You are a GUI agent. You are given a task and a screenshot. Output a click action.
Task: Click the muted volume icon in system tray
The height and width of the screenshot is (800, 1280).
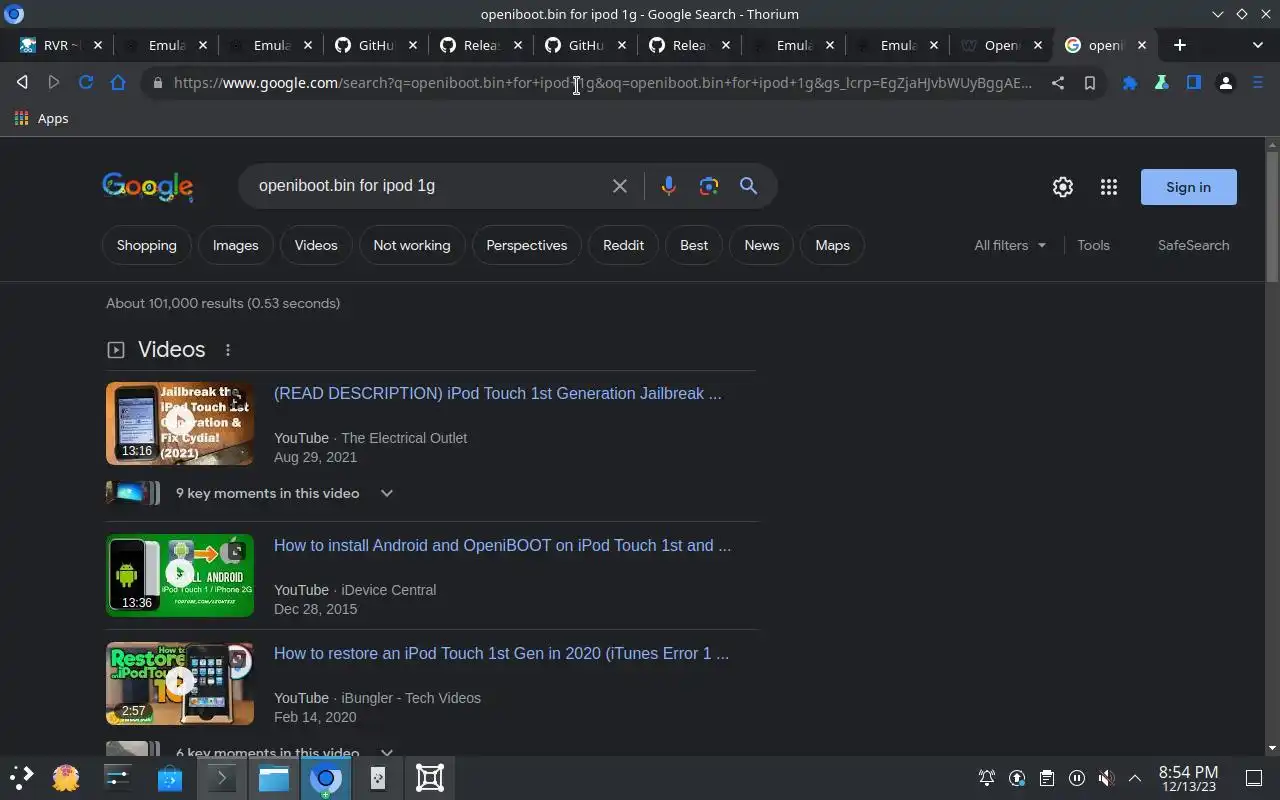[1106, 778]
